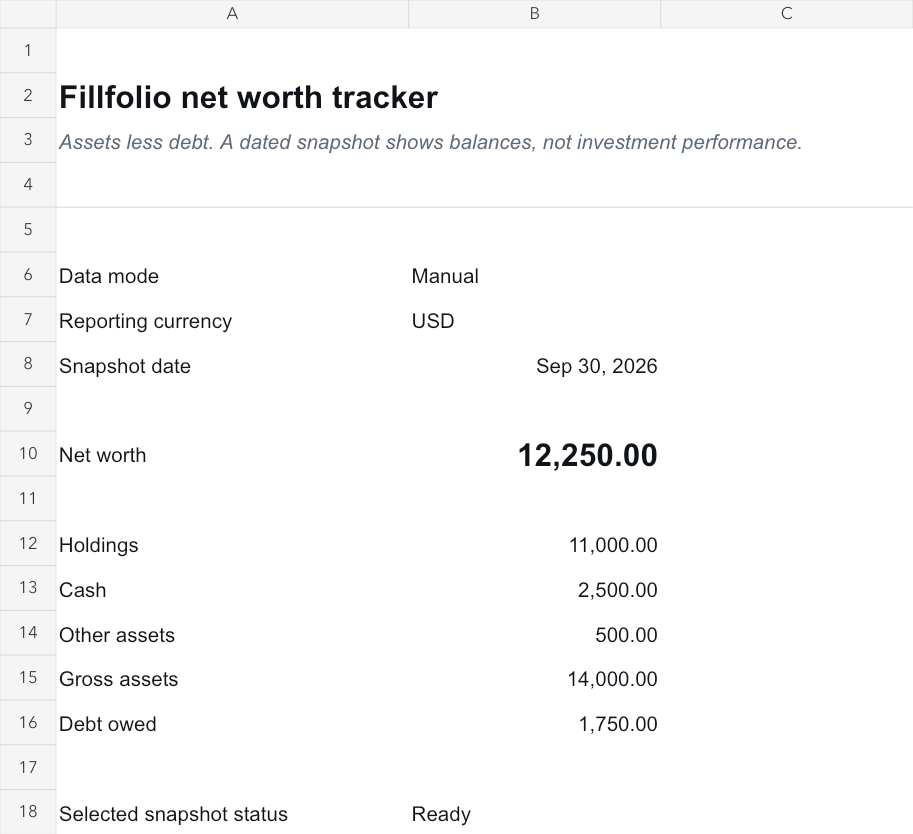The height and width of the screenshot is (834, 913).
Task: Click the 'Reporting currency' label cell
Action: tap(232, 319)
